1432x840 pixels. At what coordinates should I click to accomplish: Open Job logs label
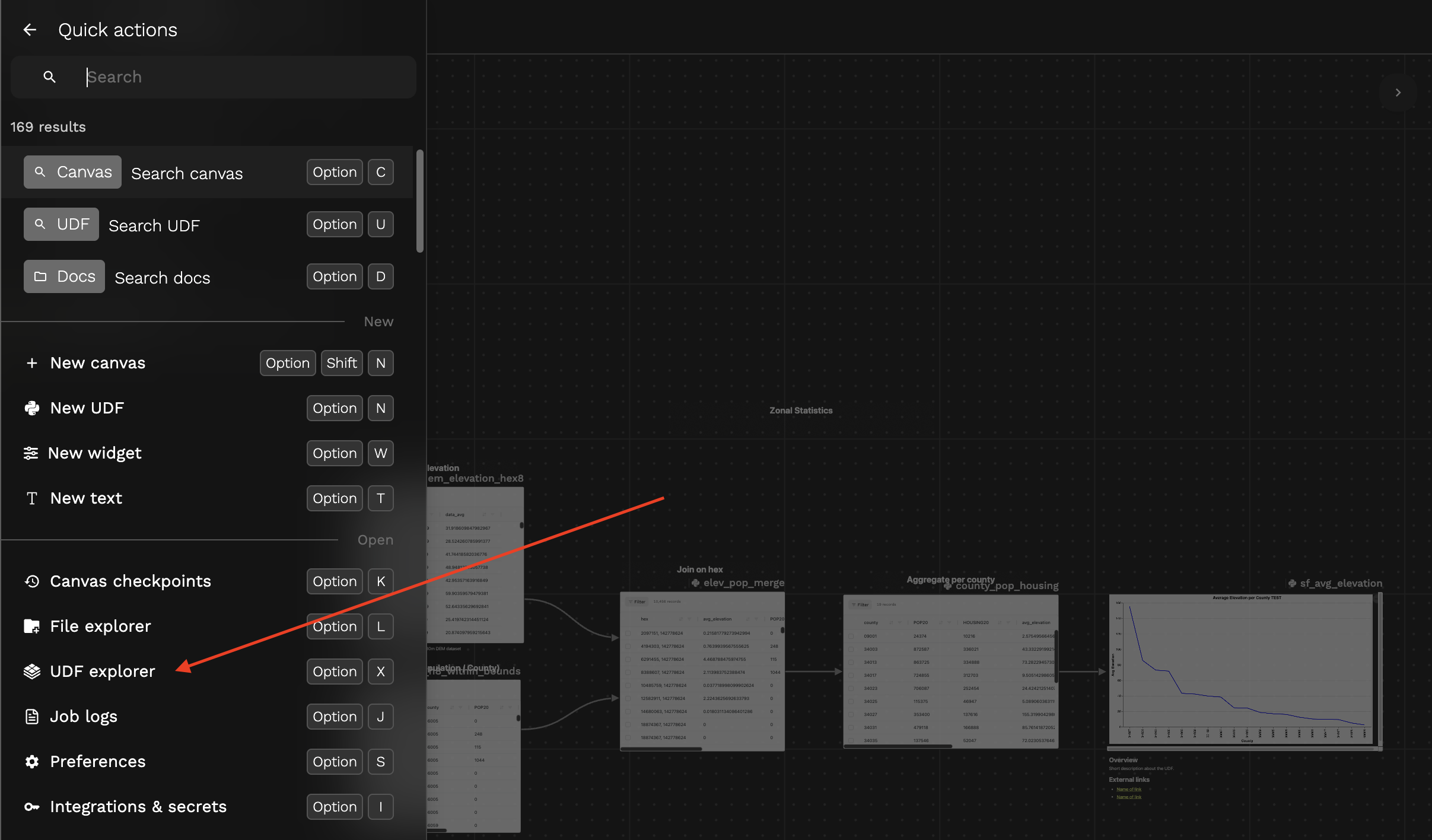84,717
